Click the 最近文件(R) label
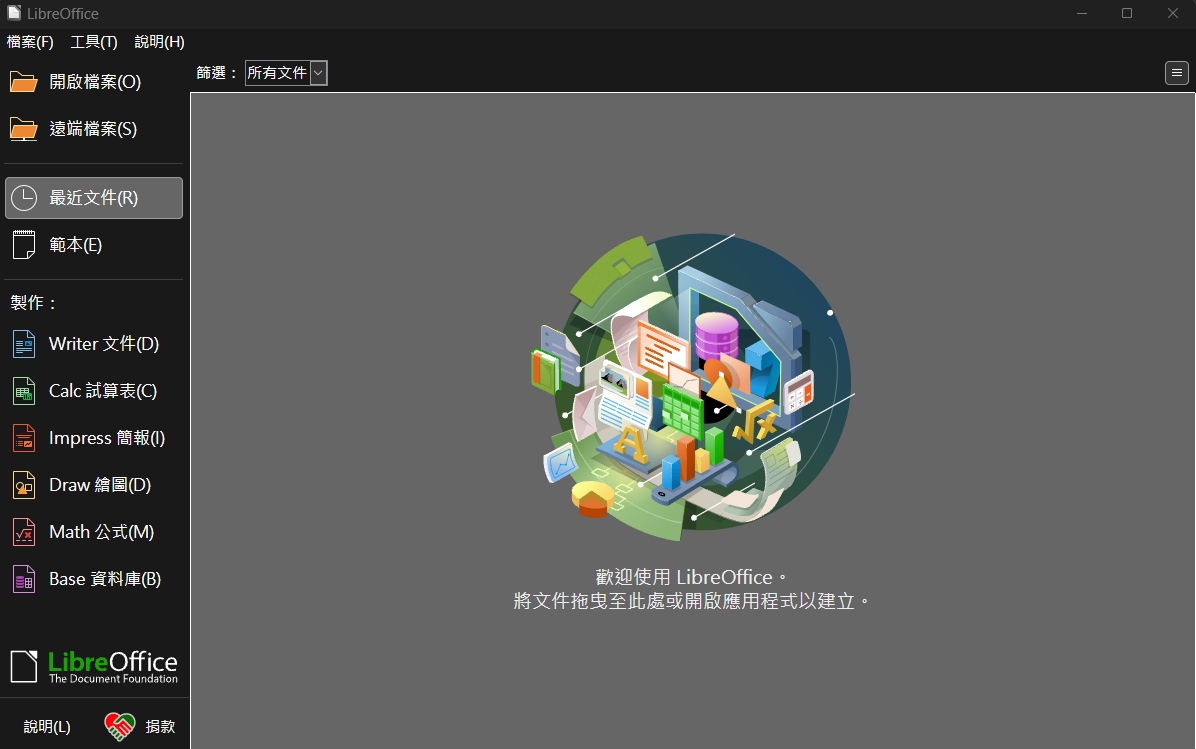The height and width of the screenshot is (749, 1196). pos(94,198)
